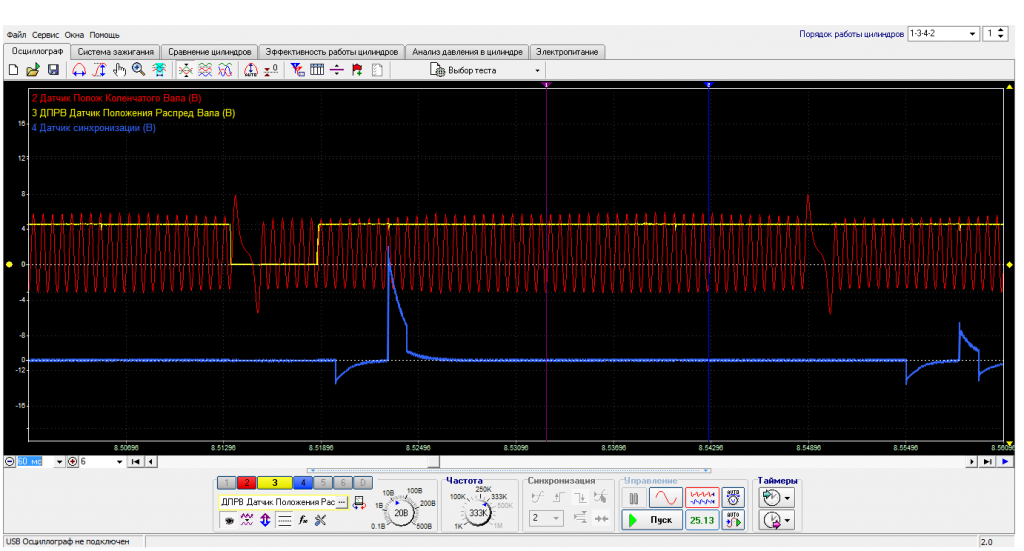Create a new file with the blank page icon
The height and width of the screenshot is (551, 1024).
click(x=13, y=70)
